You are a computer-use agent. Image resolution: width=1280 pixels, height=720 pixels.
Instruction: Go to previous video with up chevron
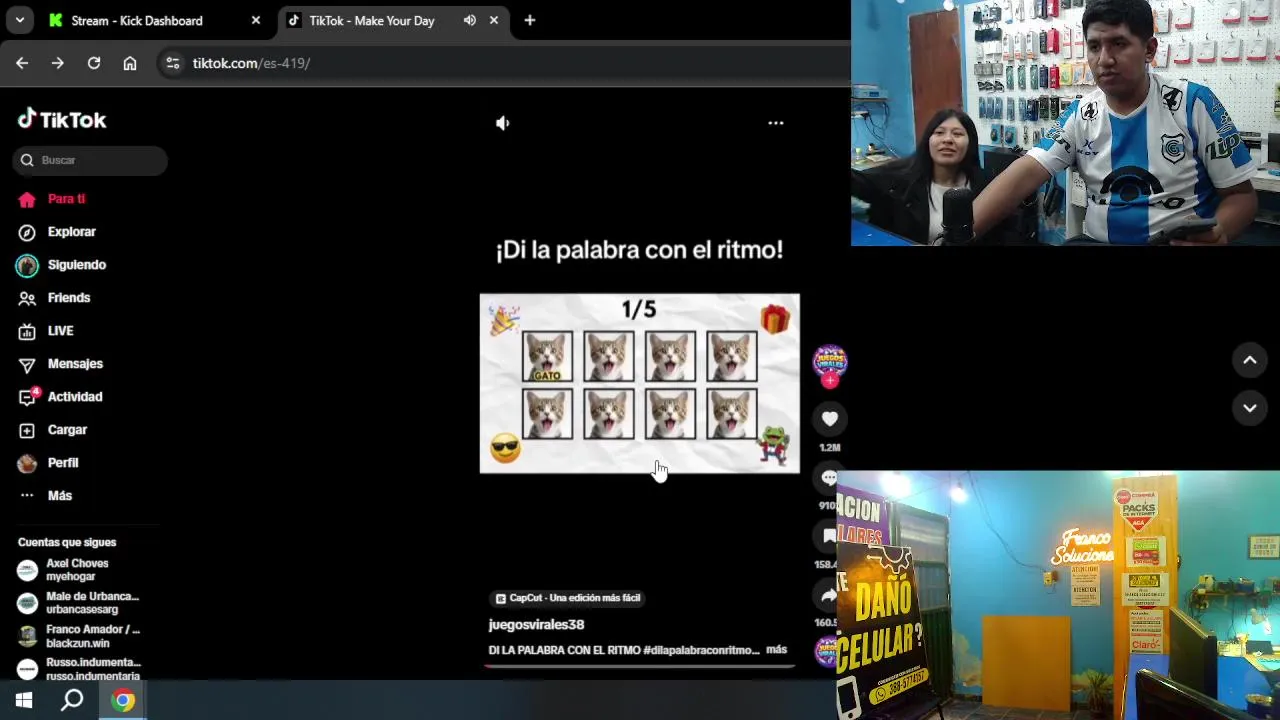coord(1250,360)
